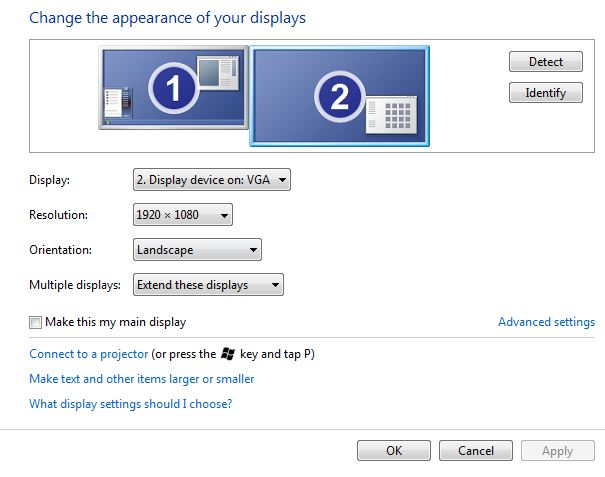Click the number 1 circle badge

(x=173, y=88)
